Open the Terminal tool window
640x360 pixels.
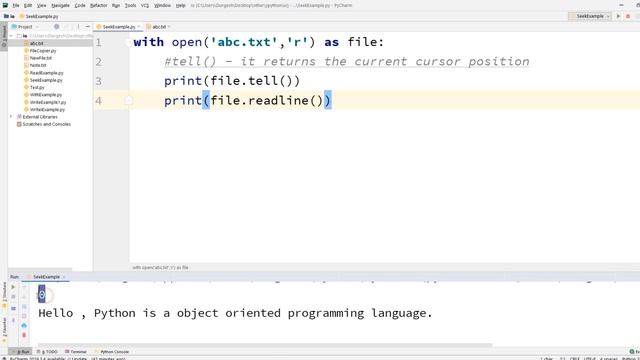pos(76,351)
